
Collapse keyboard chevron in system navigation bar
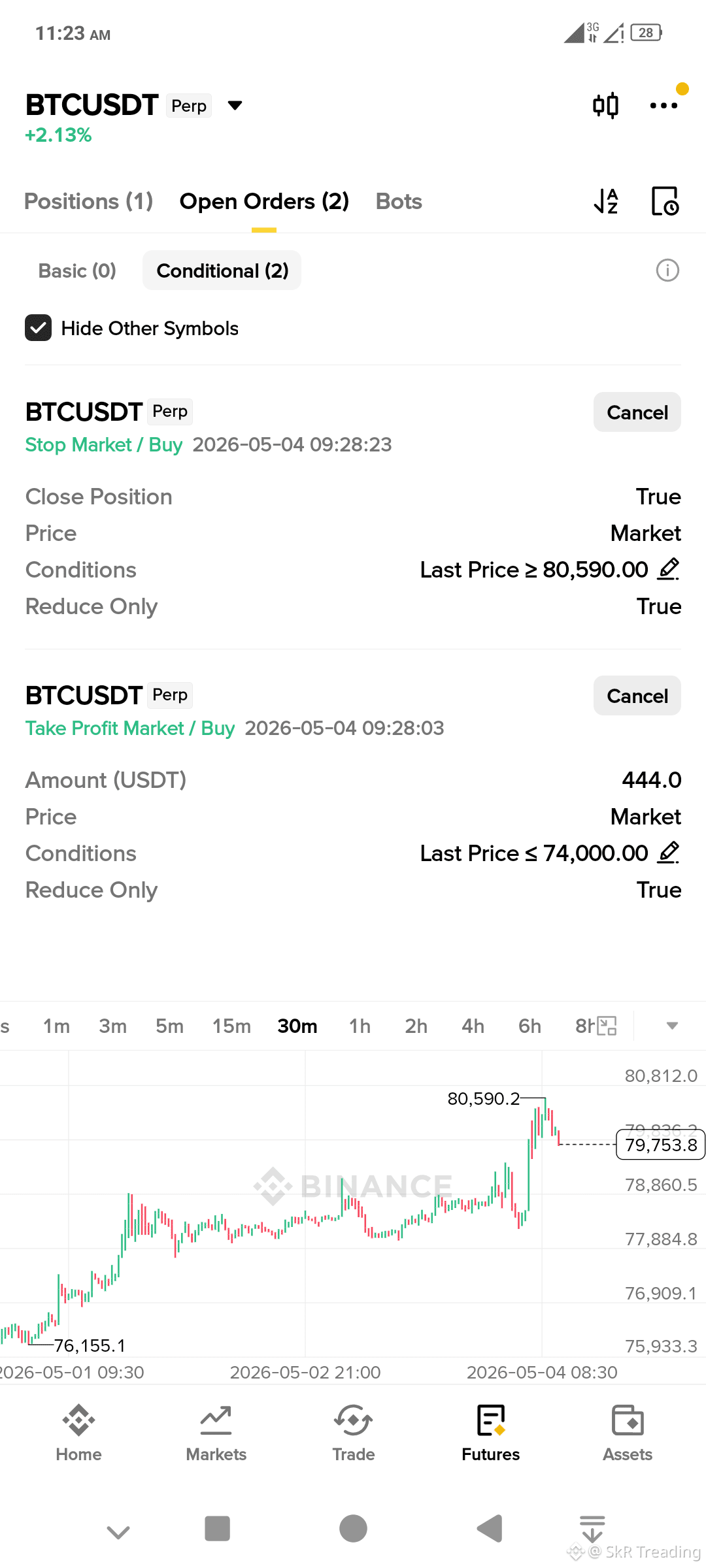point(118,1531)
